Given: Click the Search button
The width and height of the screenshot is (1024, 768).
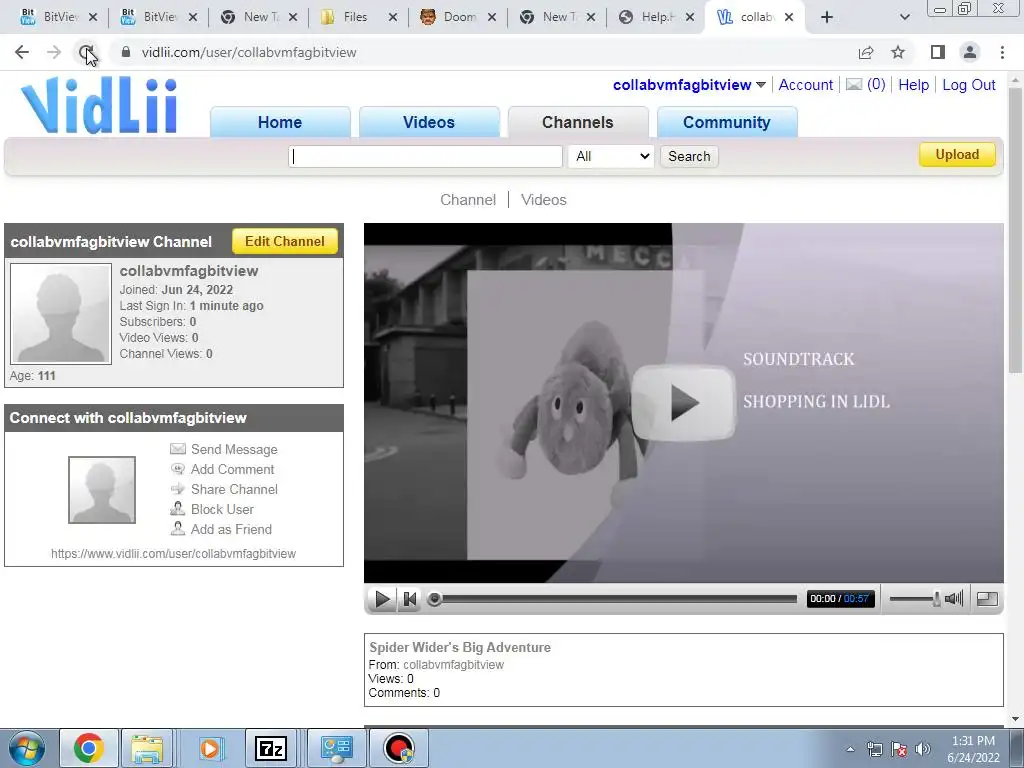Looking at the screenshot, I should pyautogui.click(x=689, y=157).
